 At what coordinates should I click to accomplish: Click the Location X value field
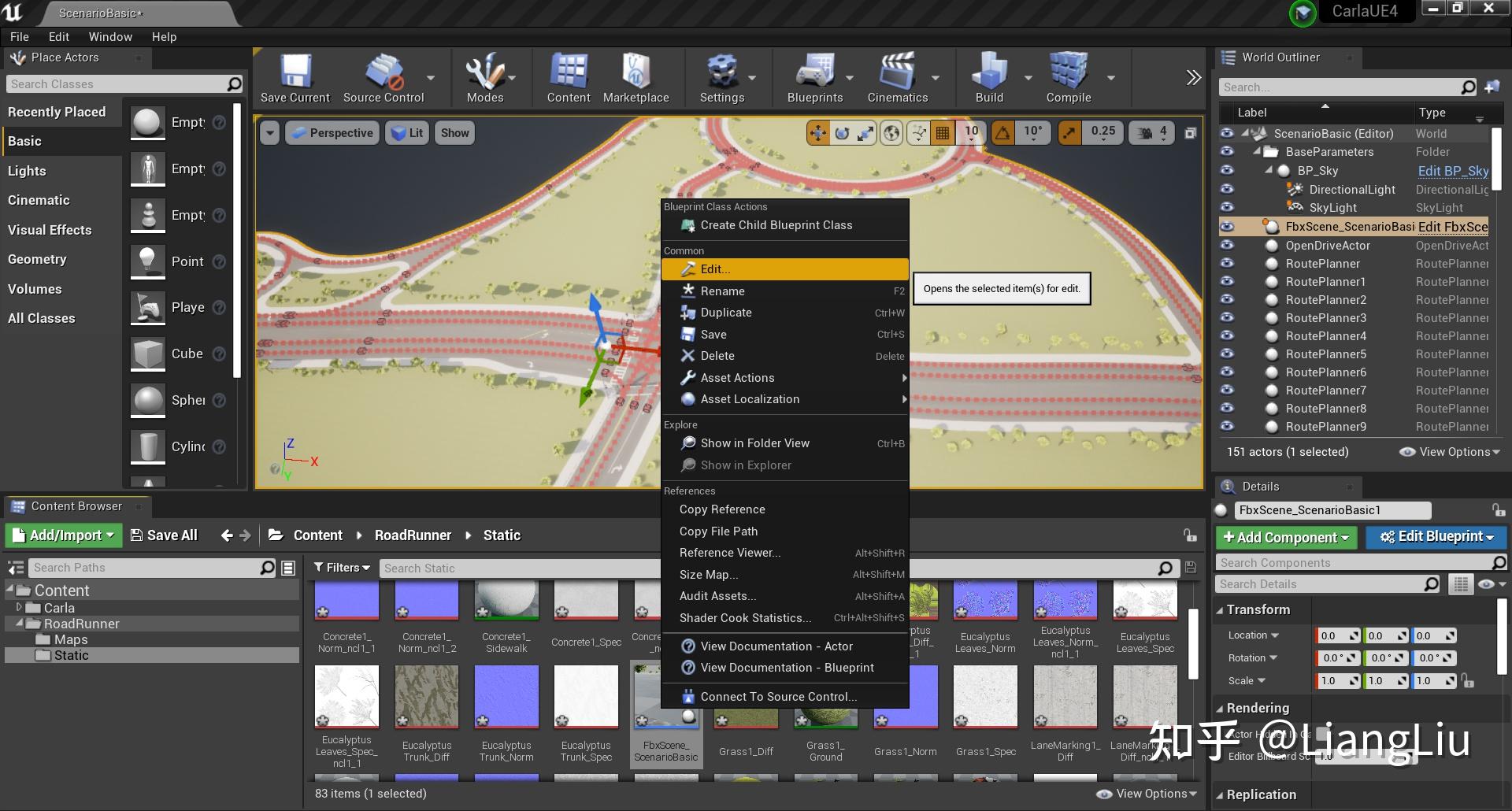coord(1333,635)
